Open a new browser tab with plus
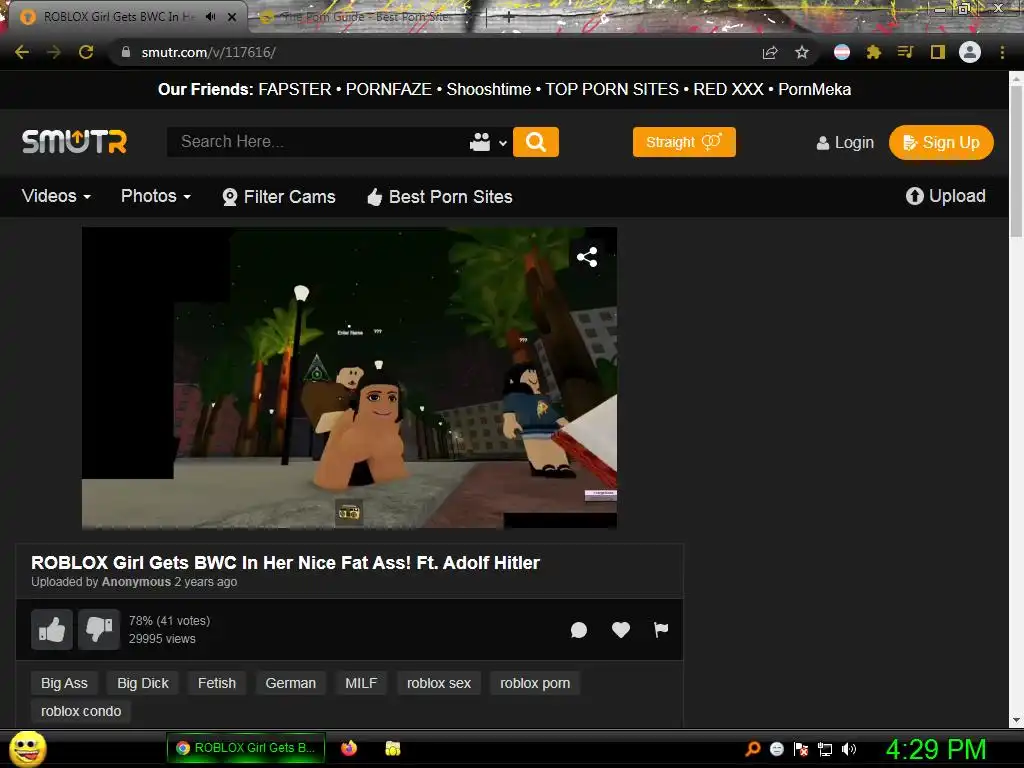Viewport: 1024px width, 768px height. click(508, 18)
